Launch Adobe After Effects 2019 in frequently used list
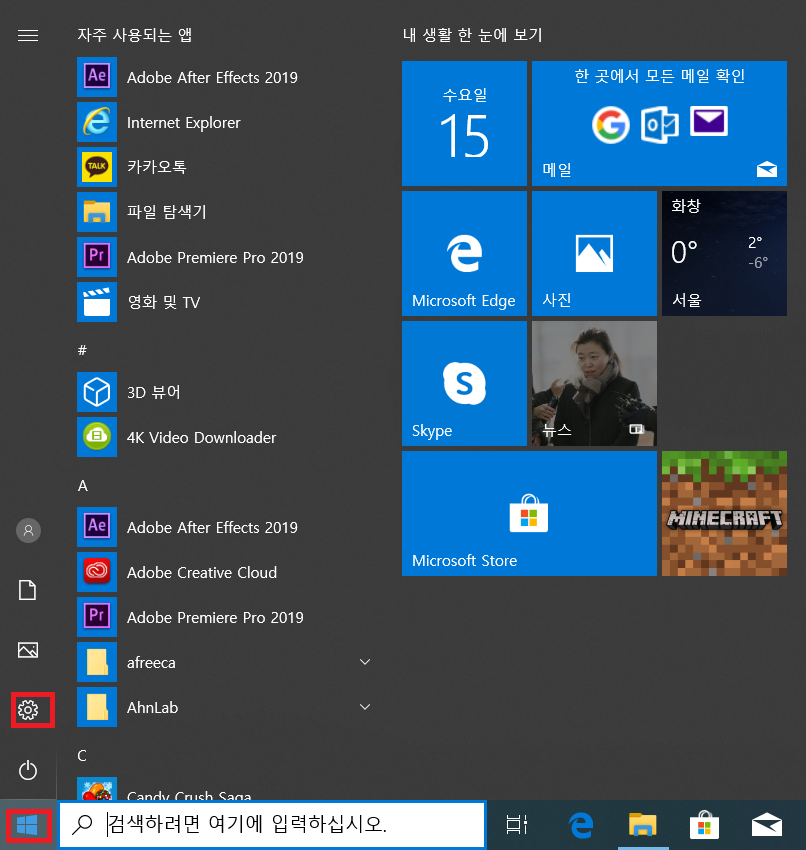 [225, 78]
